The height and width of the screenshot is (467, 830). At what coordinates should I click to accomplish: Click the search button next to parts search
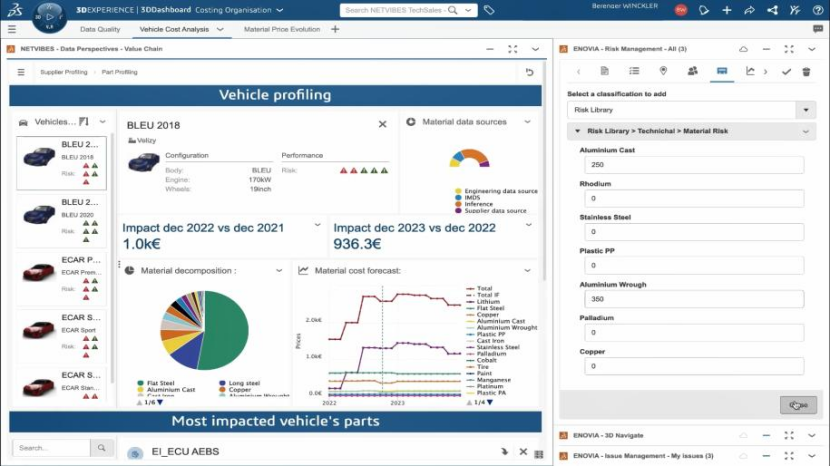tap(101, 448)
